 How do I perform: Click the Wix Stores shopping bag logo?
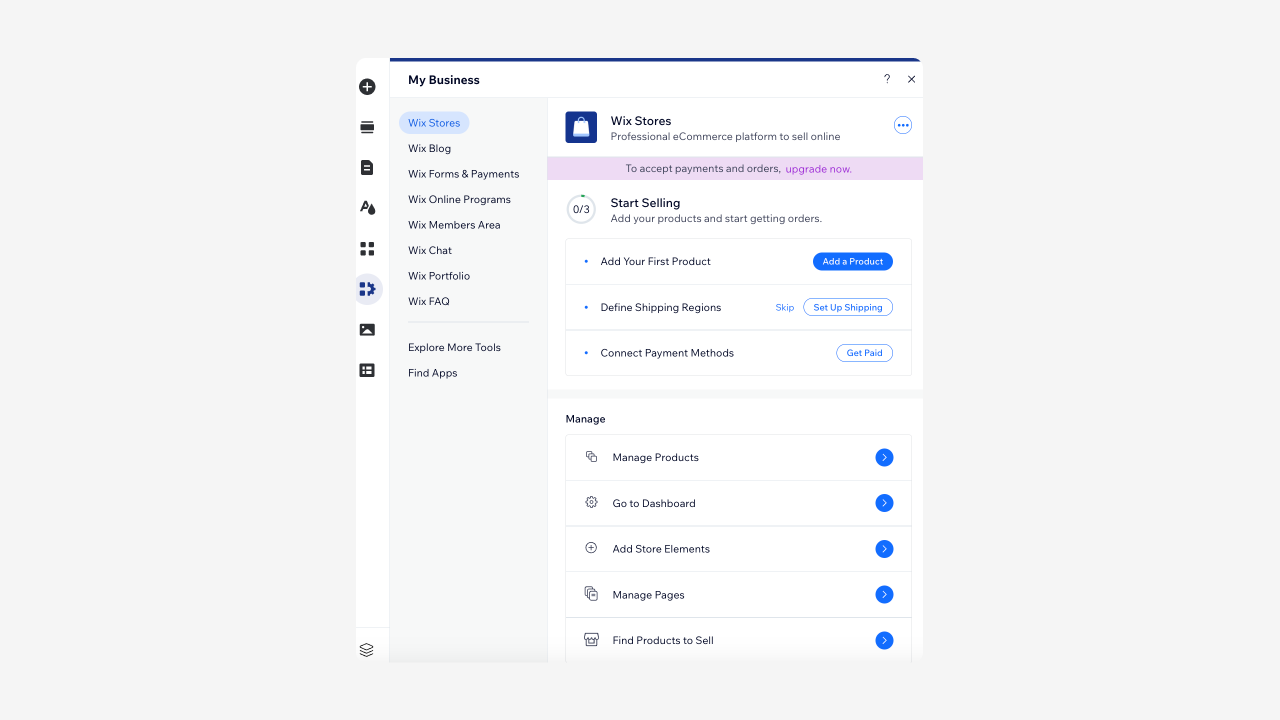581,127
